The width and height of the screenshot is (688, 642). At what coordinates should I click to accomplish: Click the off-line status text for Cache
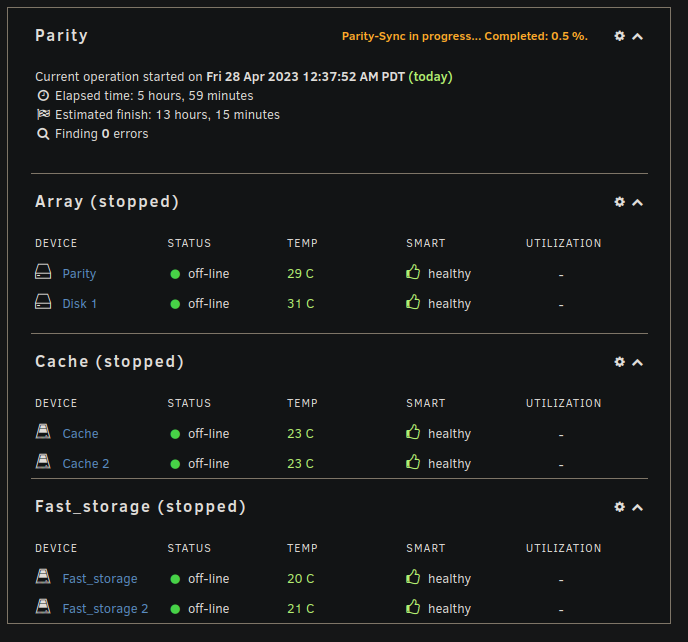[x=208, y=434]
